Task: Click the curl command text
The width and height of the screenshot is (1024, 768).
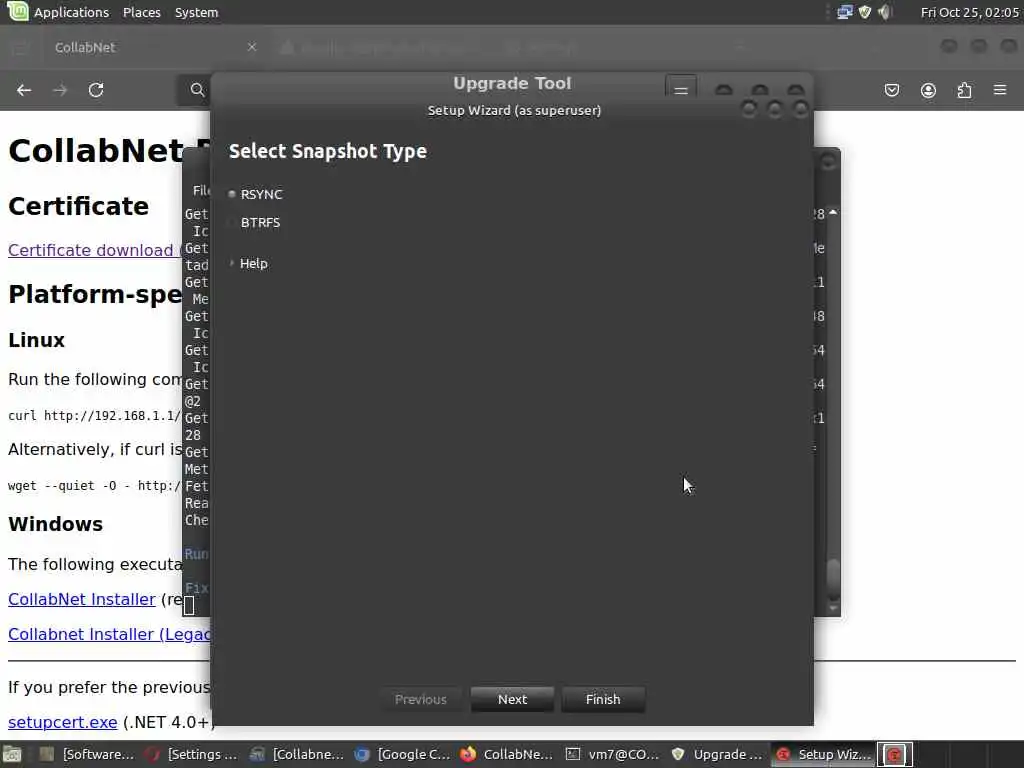Action: 94,415
